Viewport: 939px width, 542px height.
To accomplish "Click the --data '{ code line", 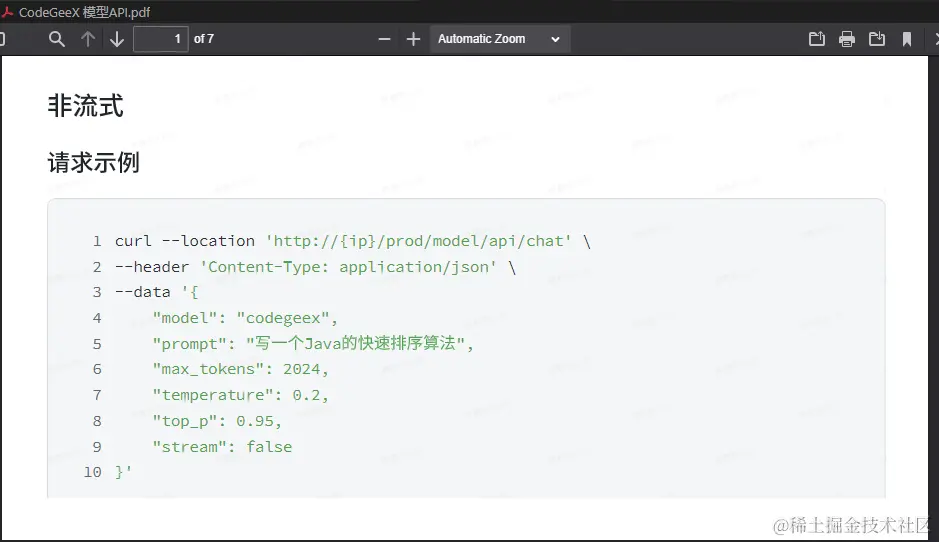I will click(157, 292).
